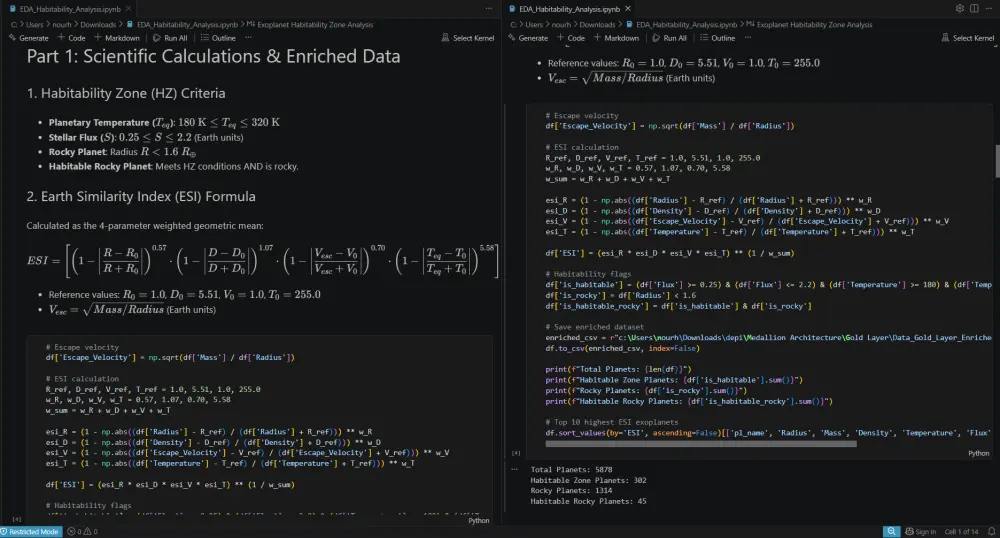Viewport: 1000px width, 538px height.
Task: Click Generate icon in left editor toolbar
Action: 12,38
